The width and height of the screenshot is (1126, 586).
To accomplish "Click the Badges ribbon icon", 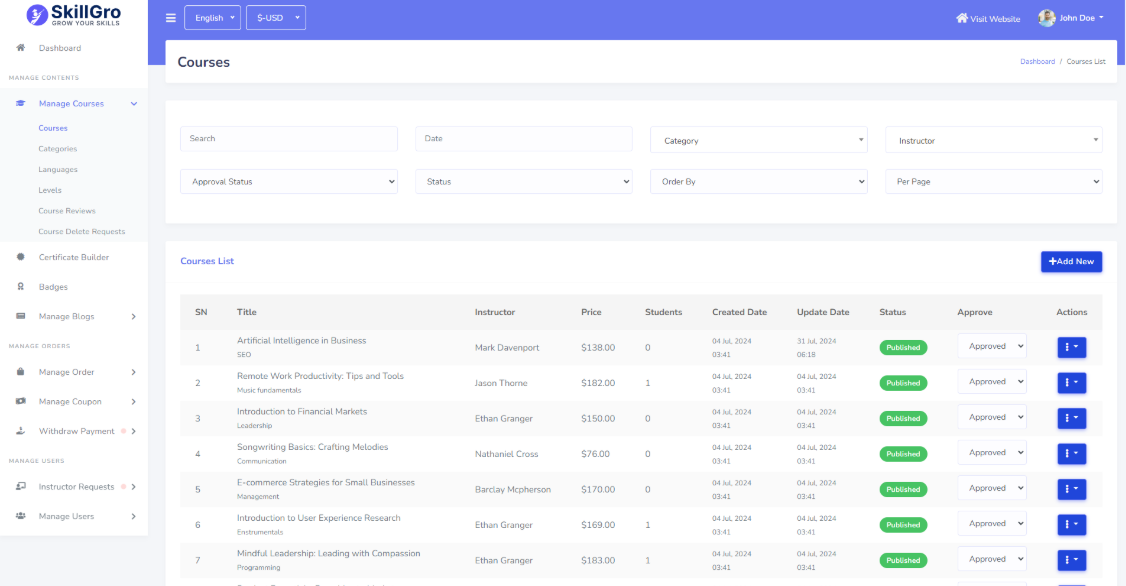I will [20, 287].
